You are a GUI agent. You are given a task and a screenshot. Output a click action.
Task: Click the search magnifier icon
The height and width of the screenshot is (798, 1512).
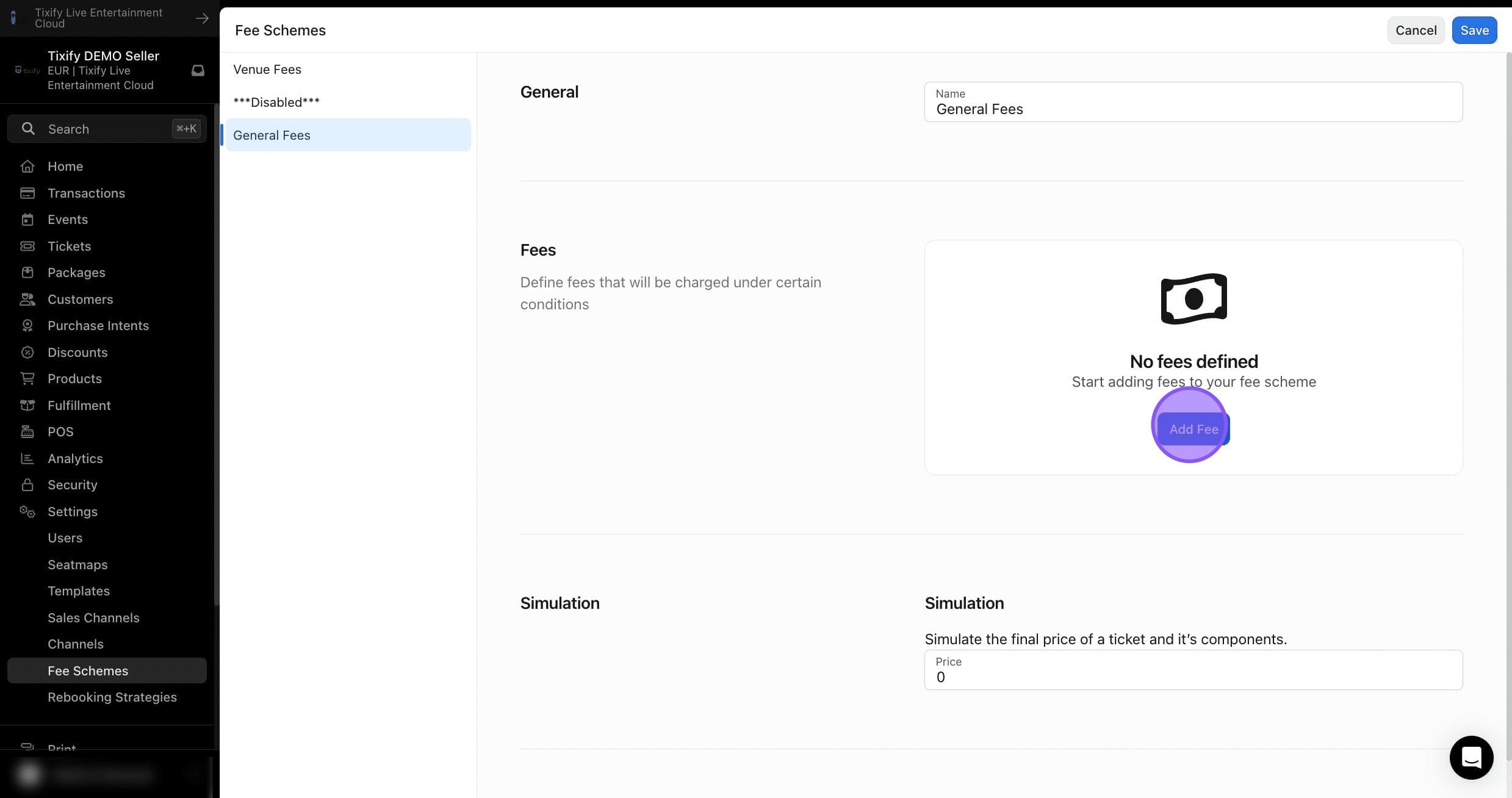pyautogui.click(x=28, y=129)
